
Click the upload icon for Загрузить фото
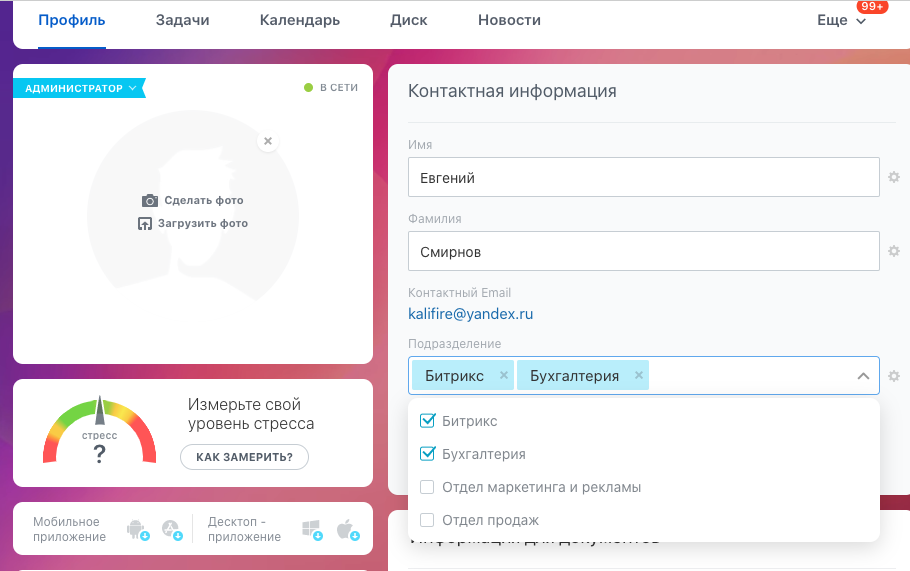[145, 223]
